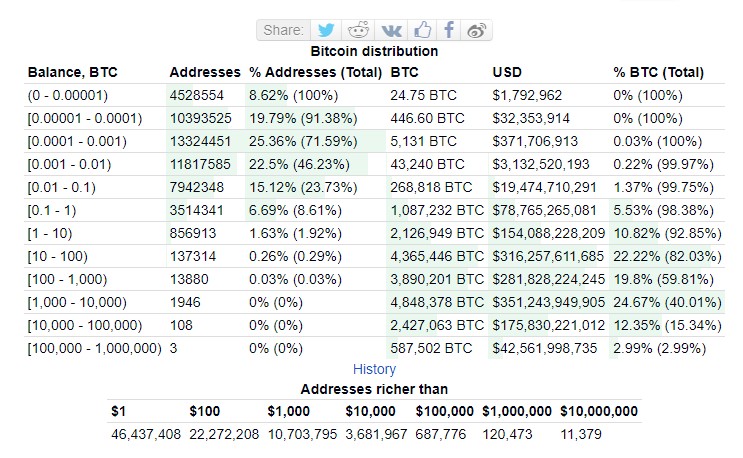Click the '22.5% (46.23%)' addresses percentage
Image resolution: width=743 pixels, height=458 pixels.
[299, 164]
